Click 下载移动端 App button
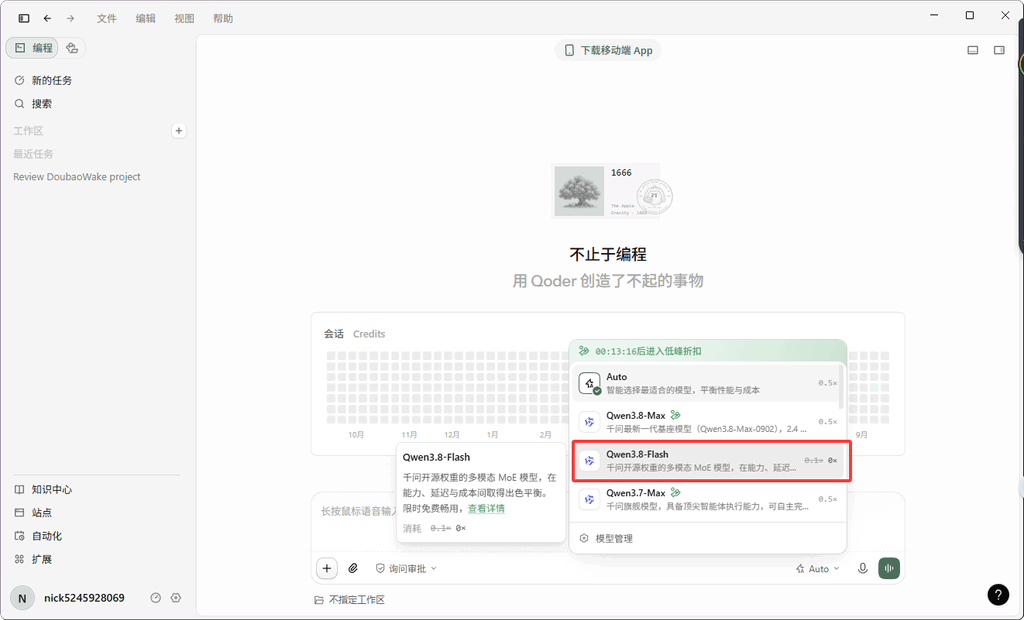This screenshot has height=620, width=1024. pos(608,50)
